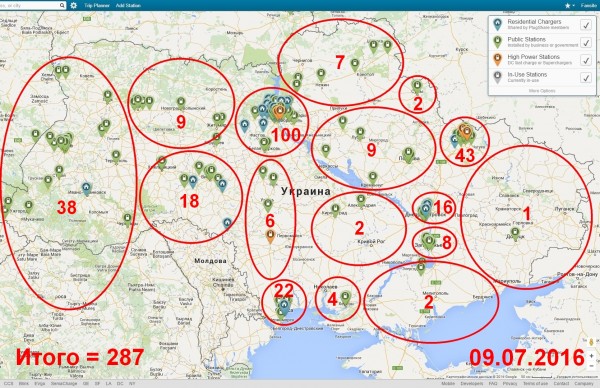This screenshot has height=388, width=600.
Task: Open the Contact footer link
Action: coord(561,383)
